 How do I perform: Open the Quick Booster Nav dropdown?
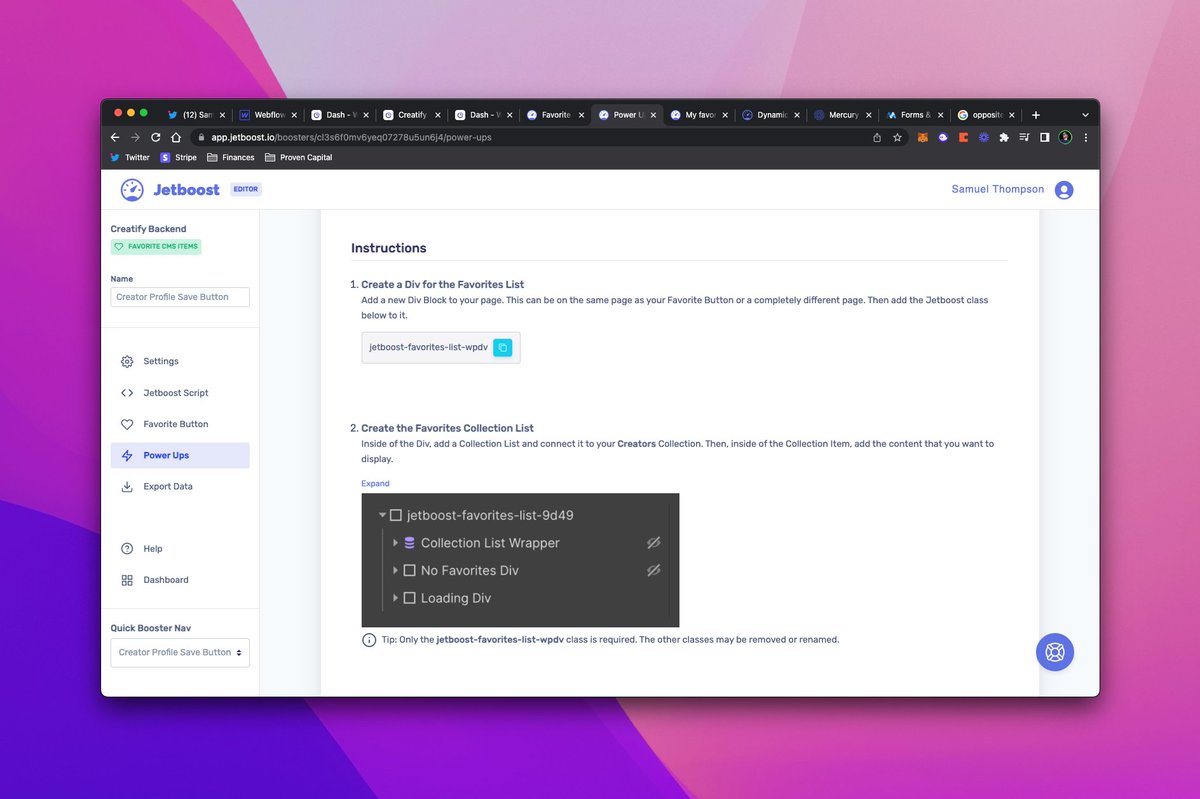[180, 652]
